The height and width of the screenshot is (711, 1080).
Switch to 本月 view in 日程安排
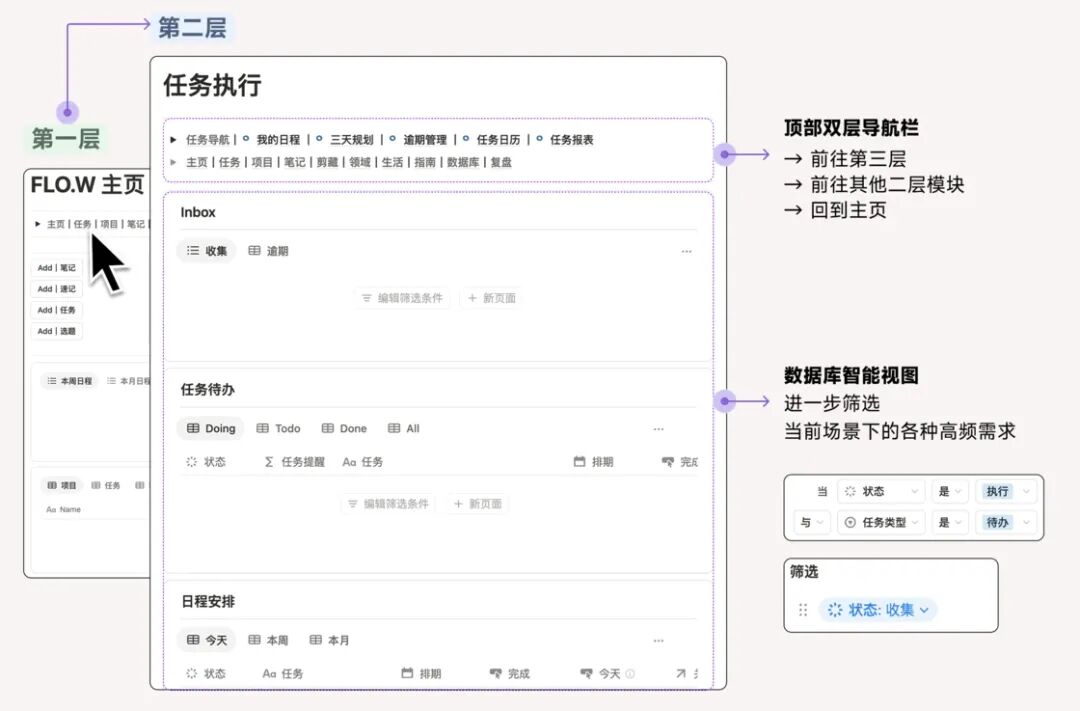(x=329, y=640)
